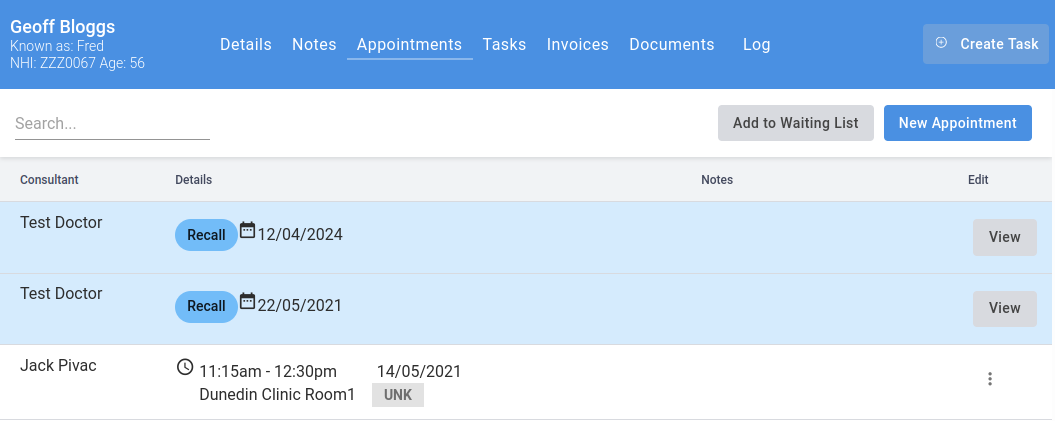Image resolution: width=1055 pixels, height=421 pixels.
Task: Go to the Tasks tab
Action: point(504,45)
